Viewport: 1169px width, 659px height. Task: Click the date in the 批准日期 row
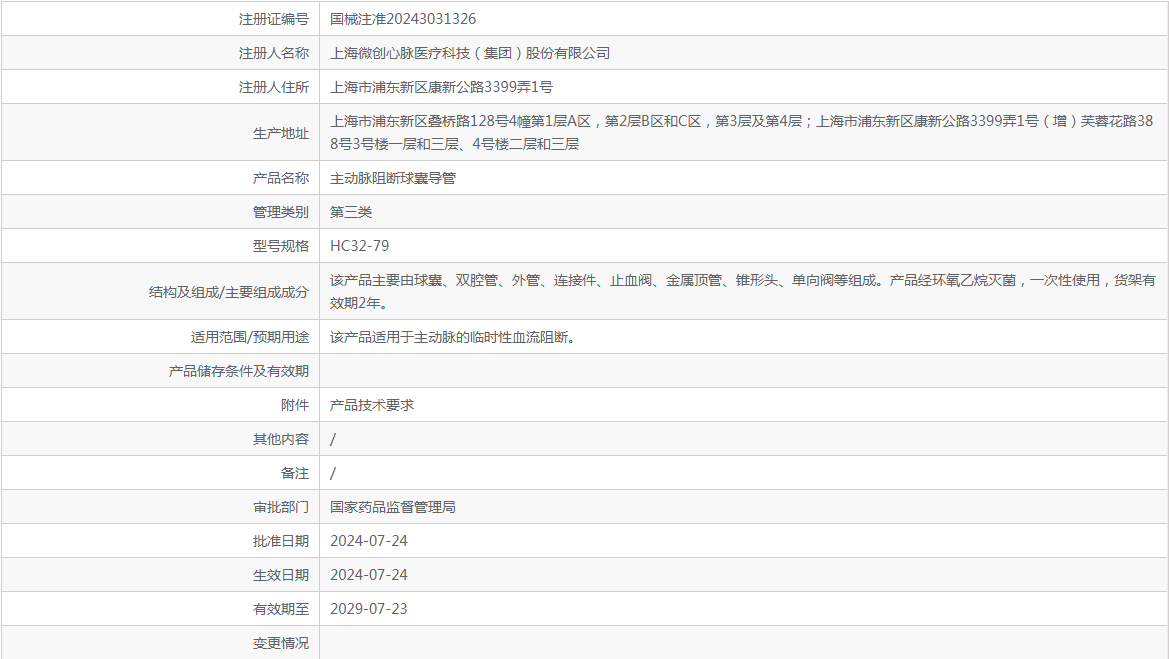coord(369,541)
